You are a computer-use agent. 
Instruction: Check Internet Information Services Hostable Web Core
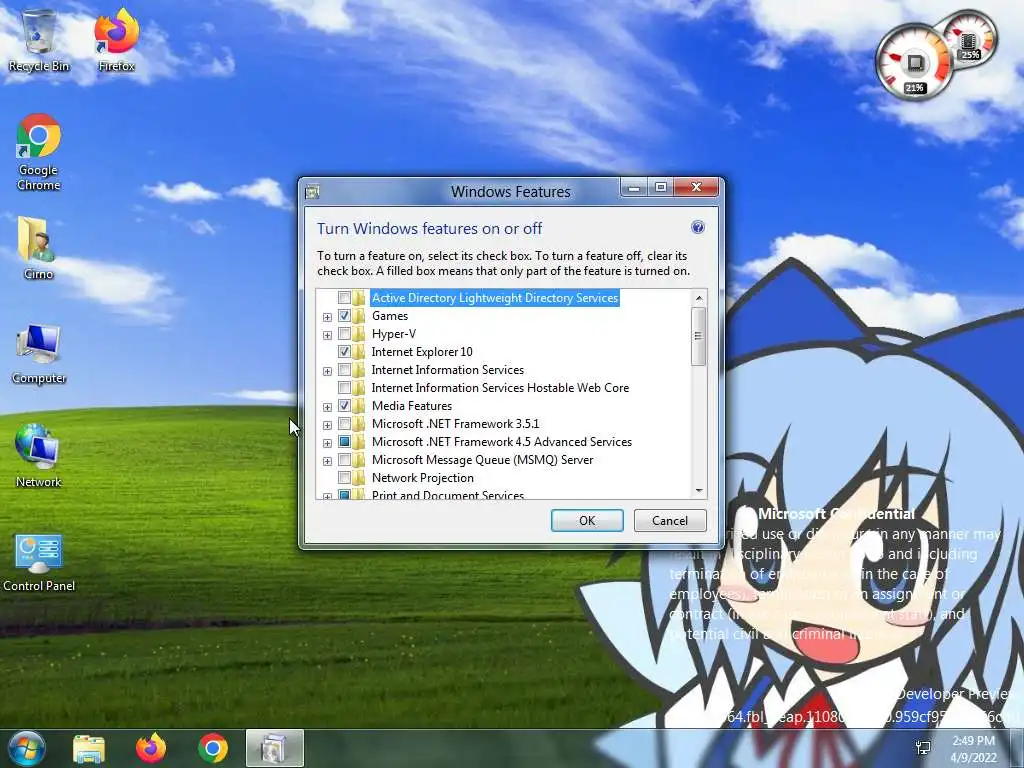tap(344, 388)
